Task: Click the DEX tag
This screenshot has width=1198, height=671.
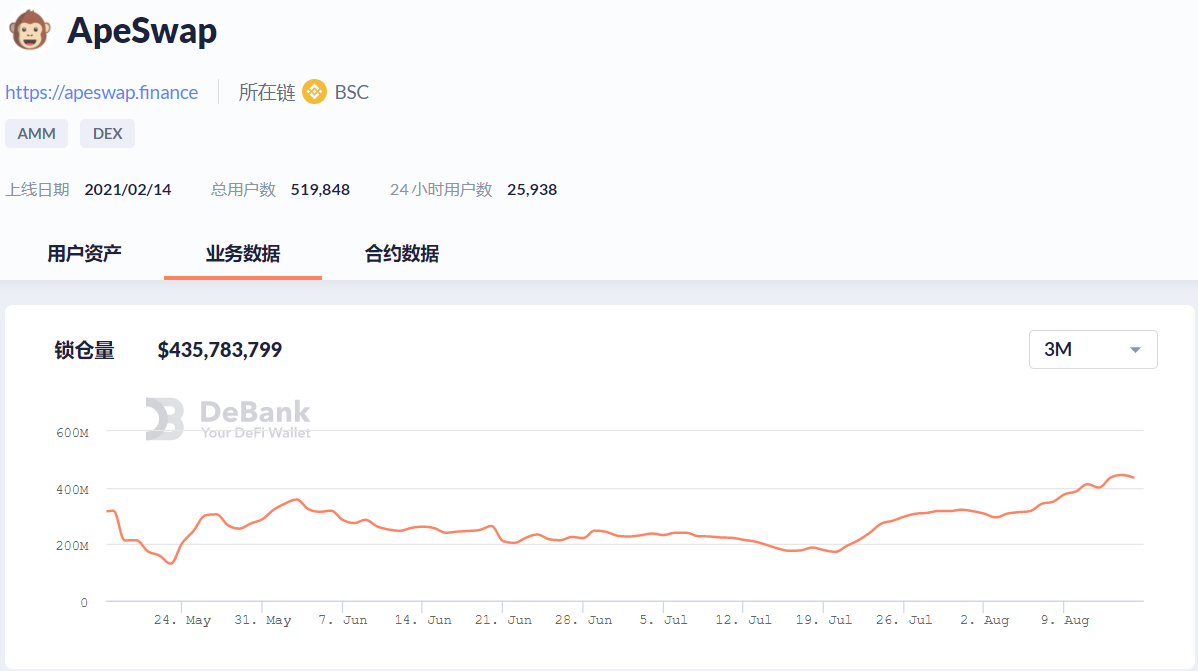Action: (x=108, y=134)
